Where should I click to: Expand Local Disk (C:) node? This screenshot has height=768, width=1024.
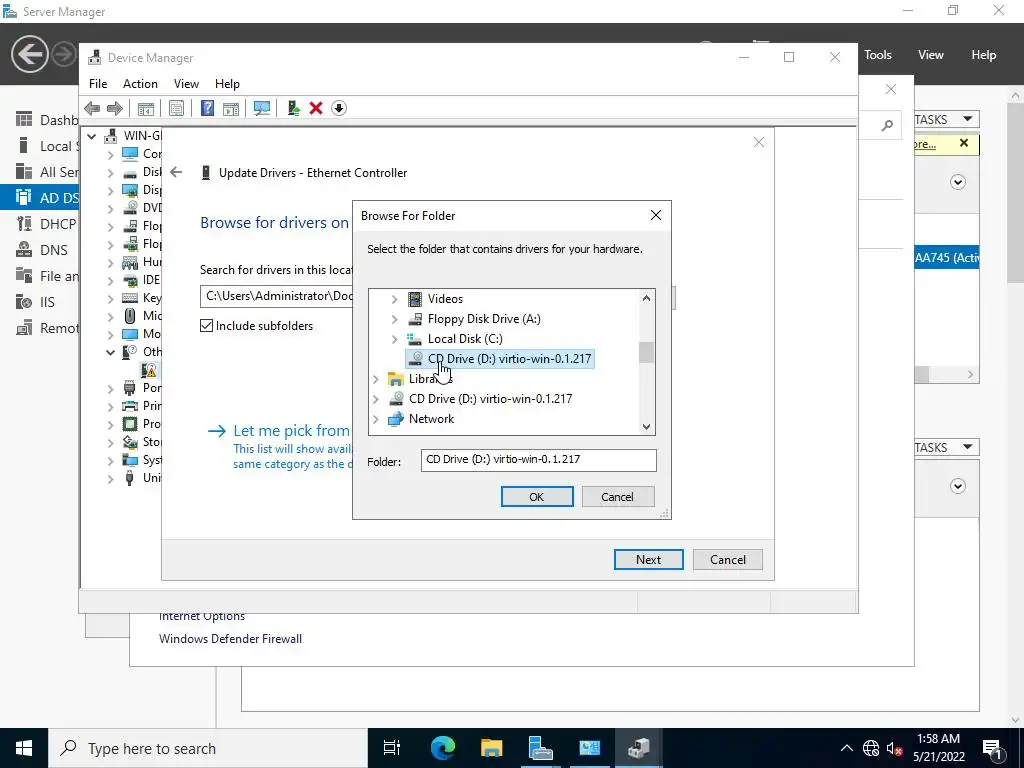[394, 339]
